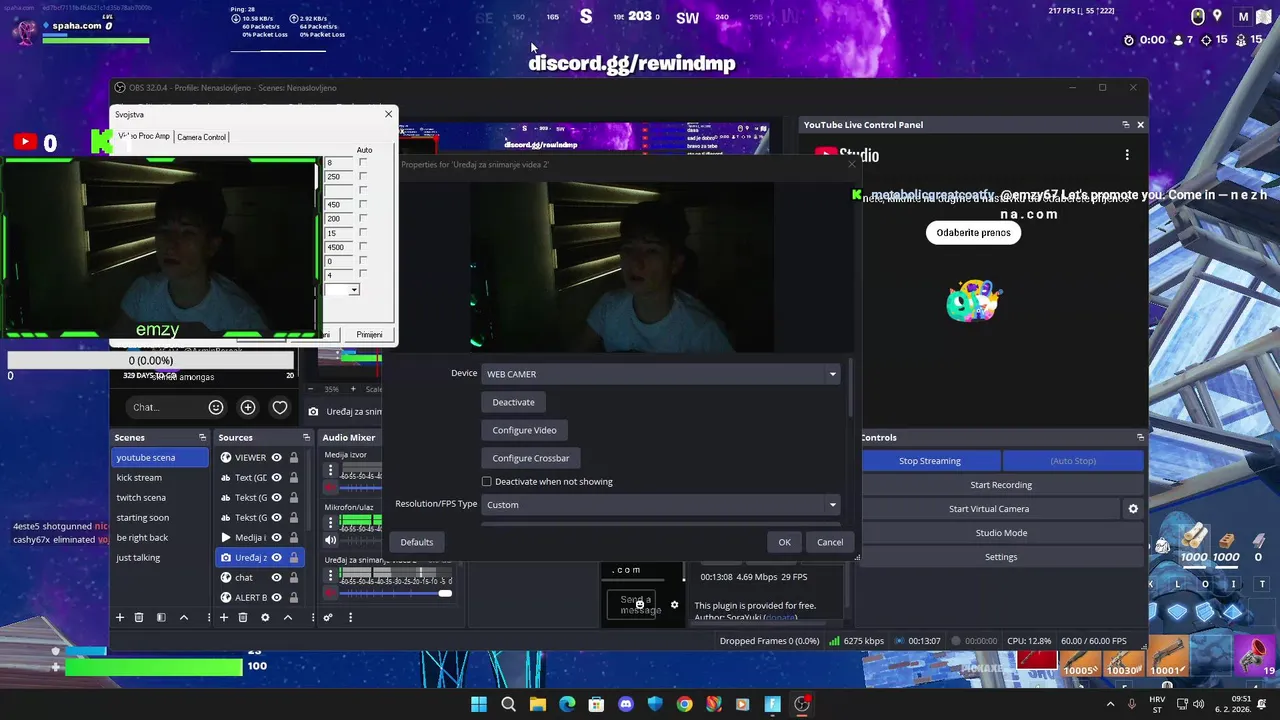Check Auto box for value 4500 row
This screenshot has height=720, width=1280.
[x=363, y=247]
